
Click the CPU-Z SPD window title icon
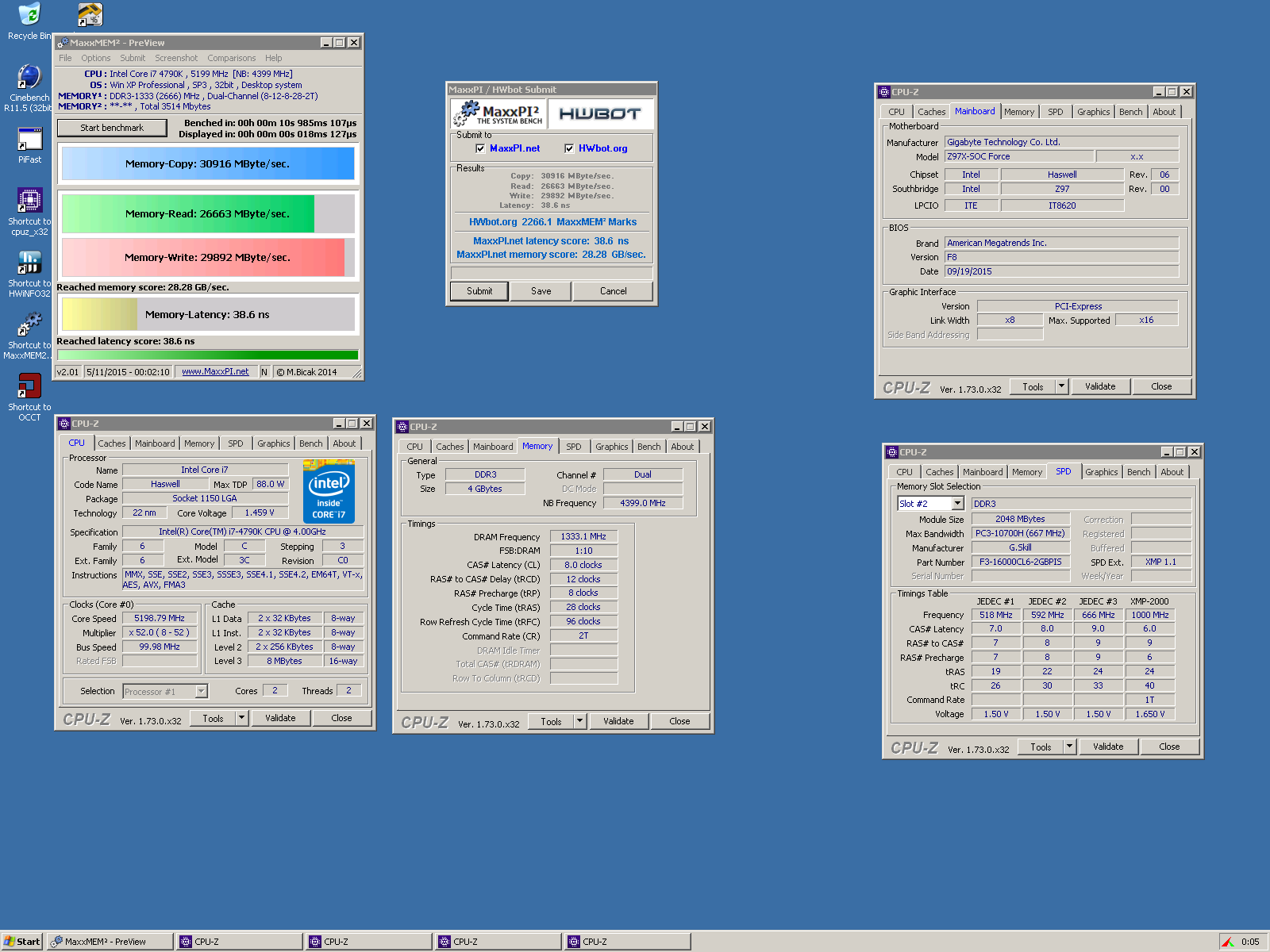pos(892,452)
